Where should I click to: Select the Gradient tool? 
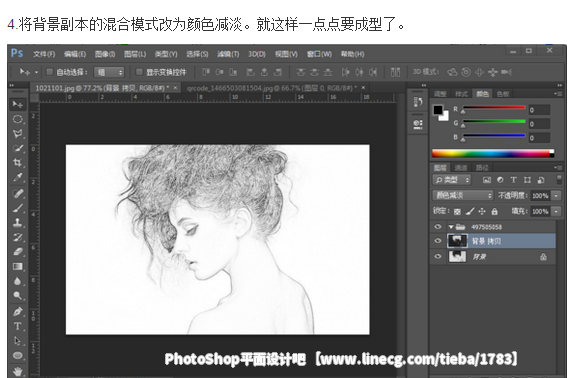click(18, 267)
